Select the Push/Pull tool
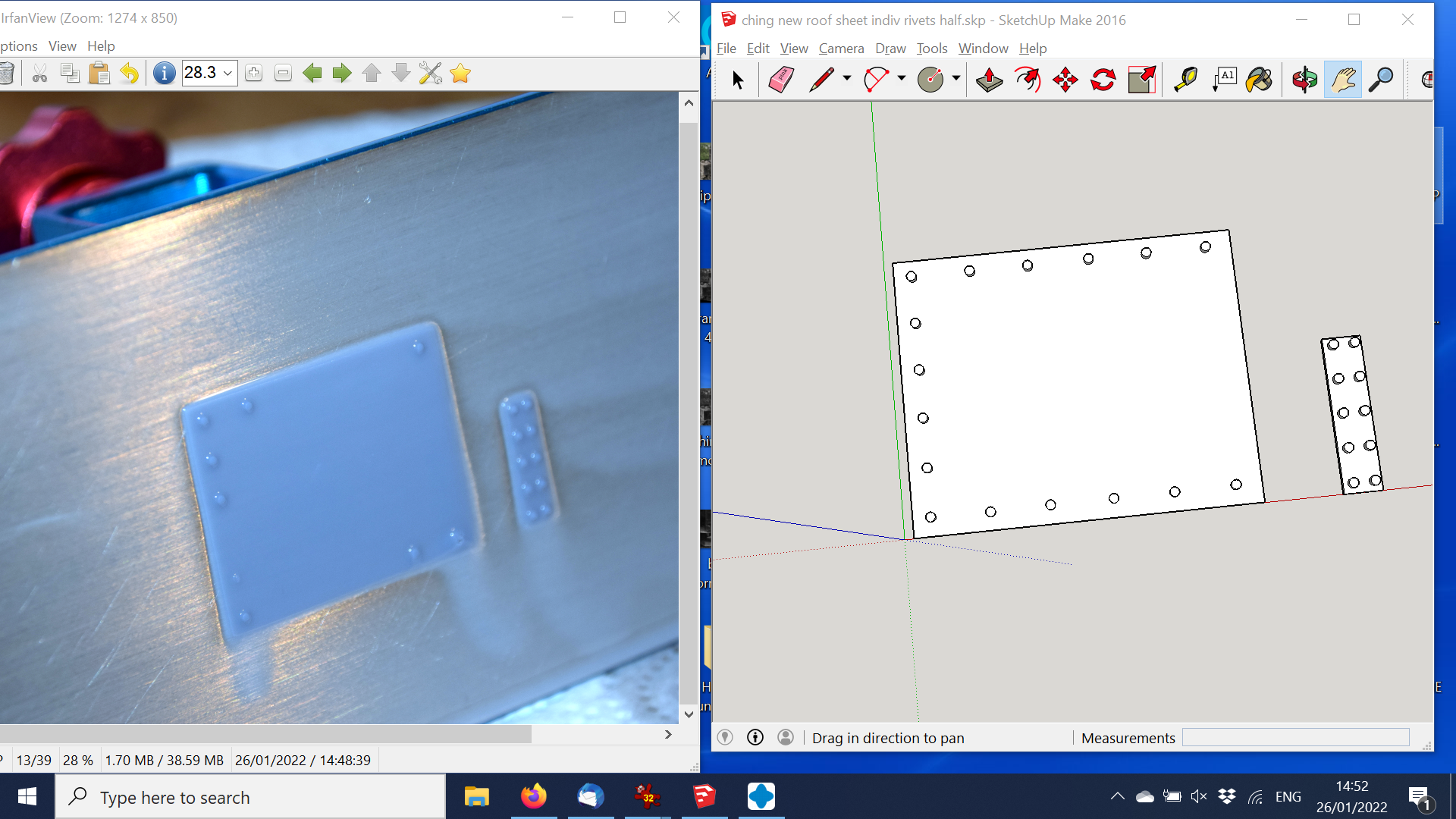This screenshot has width=1456, height=819. 988,79
